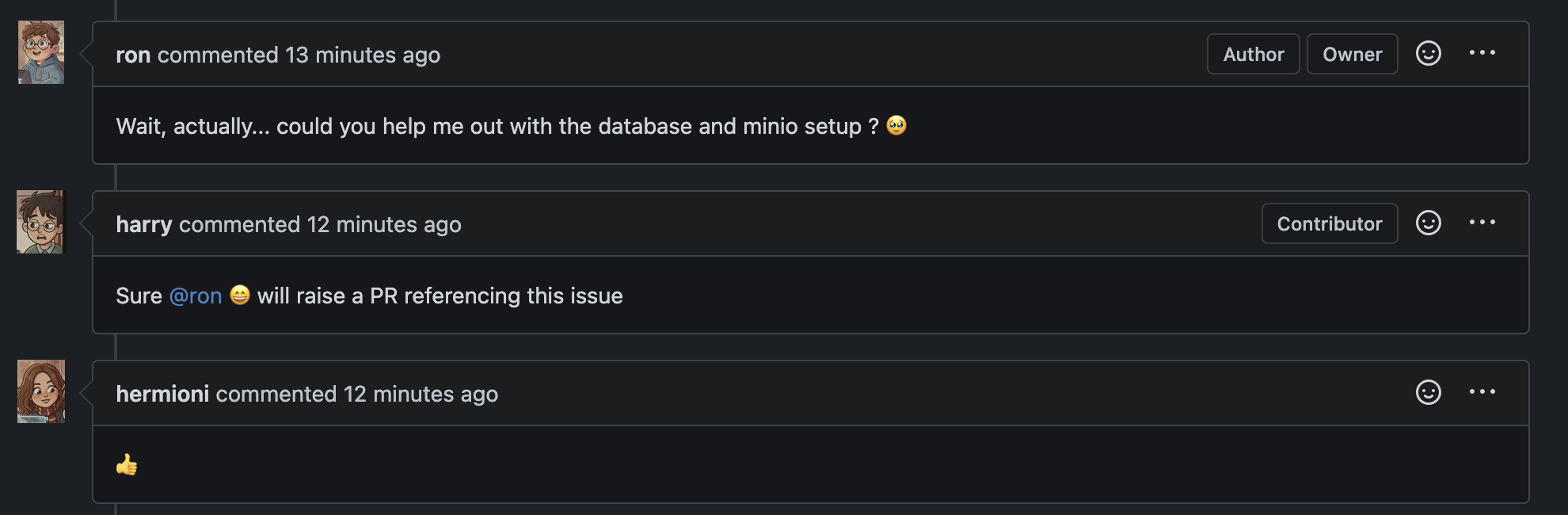This screenshot has width=1568, height=515.
Task: Click harry's profile avatar
Action: (41, 222)
